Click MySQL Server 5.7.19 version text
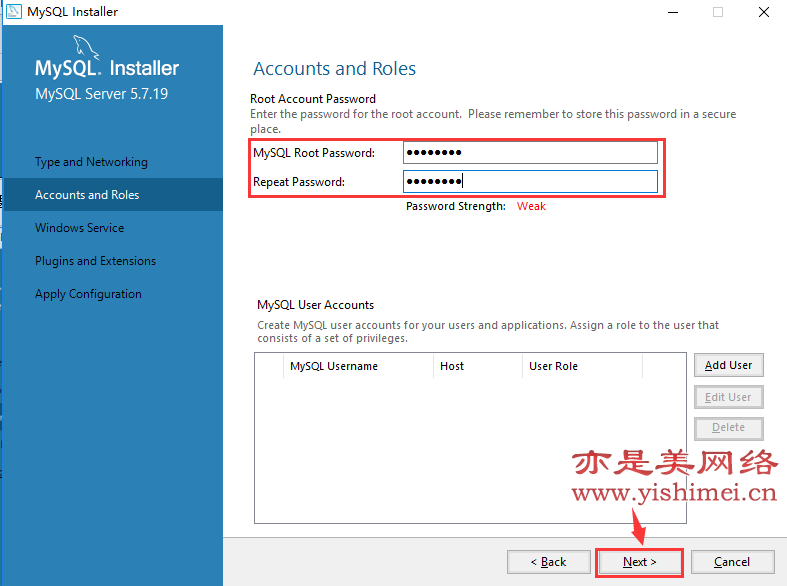The image size is (787, 586). 101,94
